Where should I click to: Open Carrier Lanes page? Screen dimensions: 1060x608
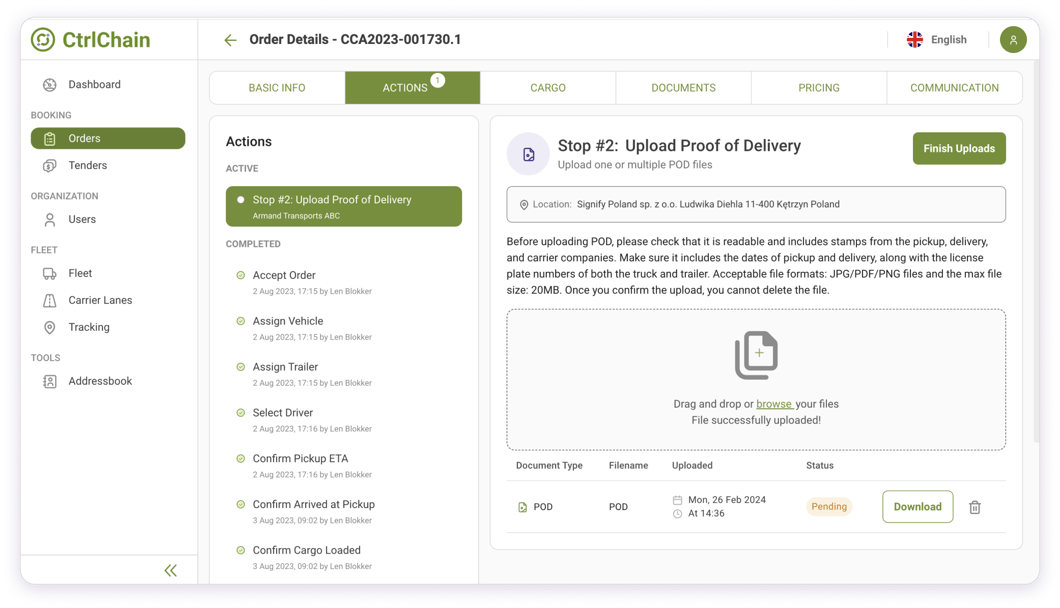(100, 300)
